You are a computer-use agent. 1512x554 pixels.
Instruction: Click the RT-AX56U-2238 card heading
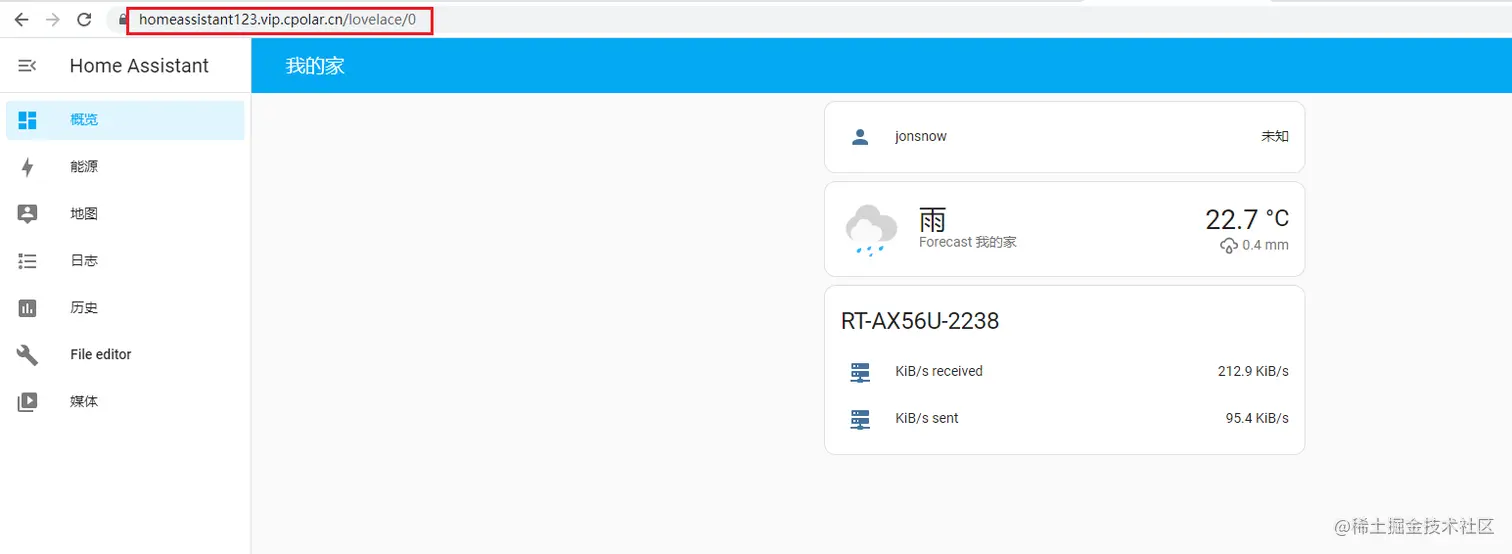920,322
